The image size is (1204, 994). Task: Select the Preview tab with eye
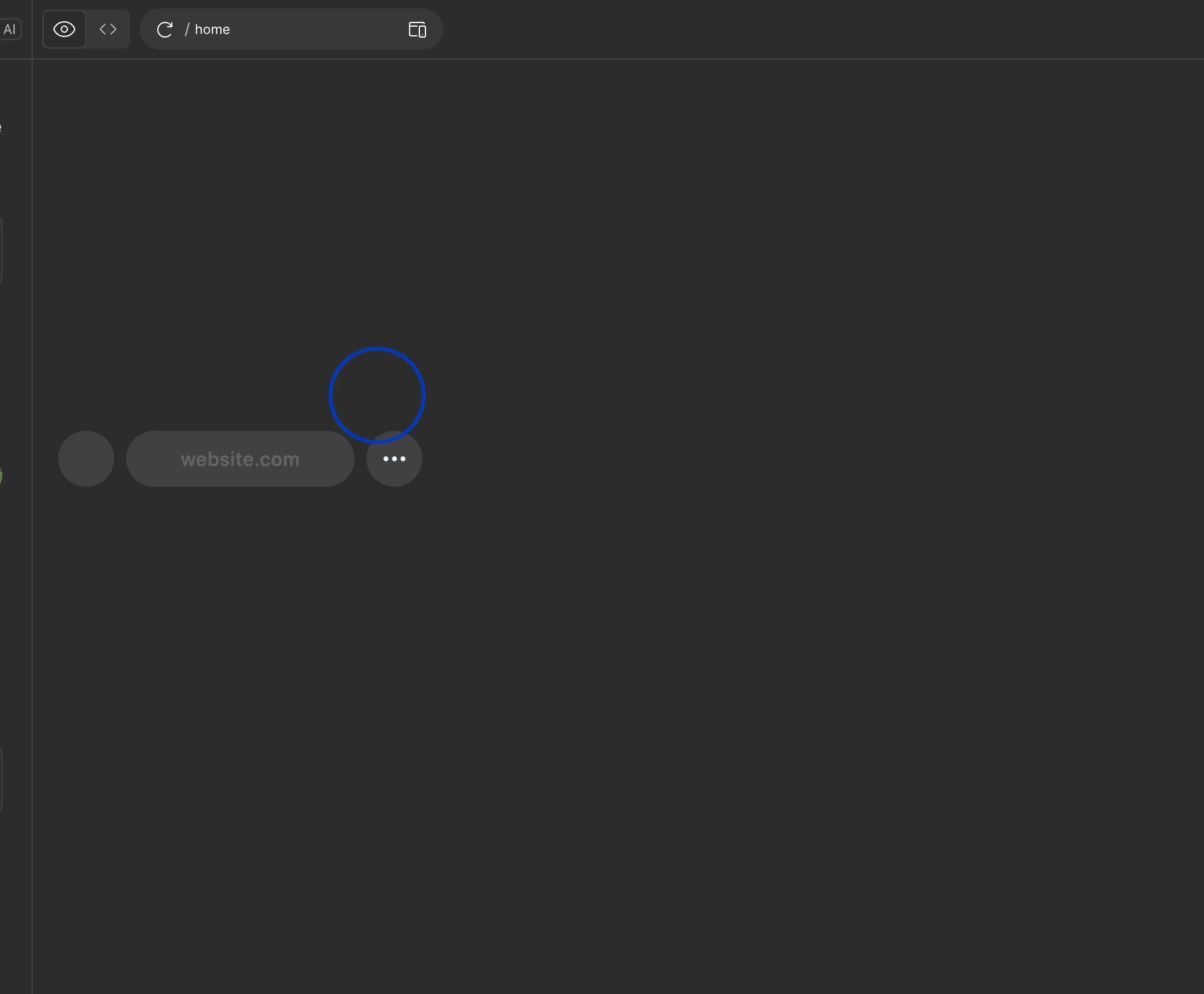click(x=64, y=29)
